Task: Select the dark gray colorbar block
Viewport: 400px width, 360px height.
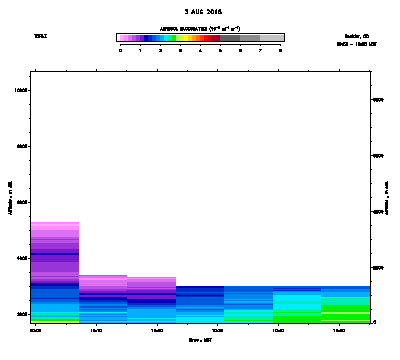Action: 230,38
